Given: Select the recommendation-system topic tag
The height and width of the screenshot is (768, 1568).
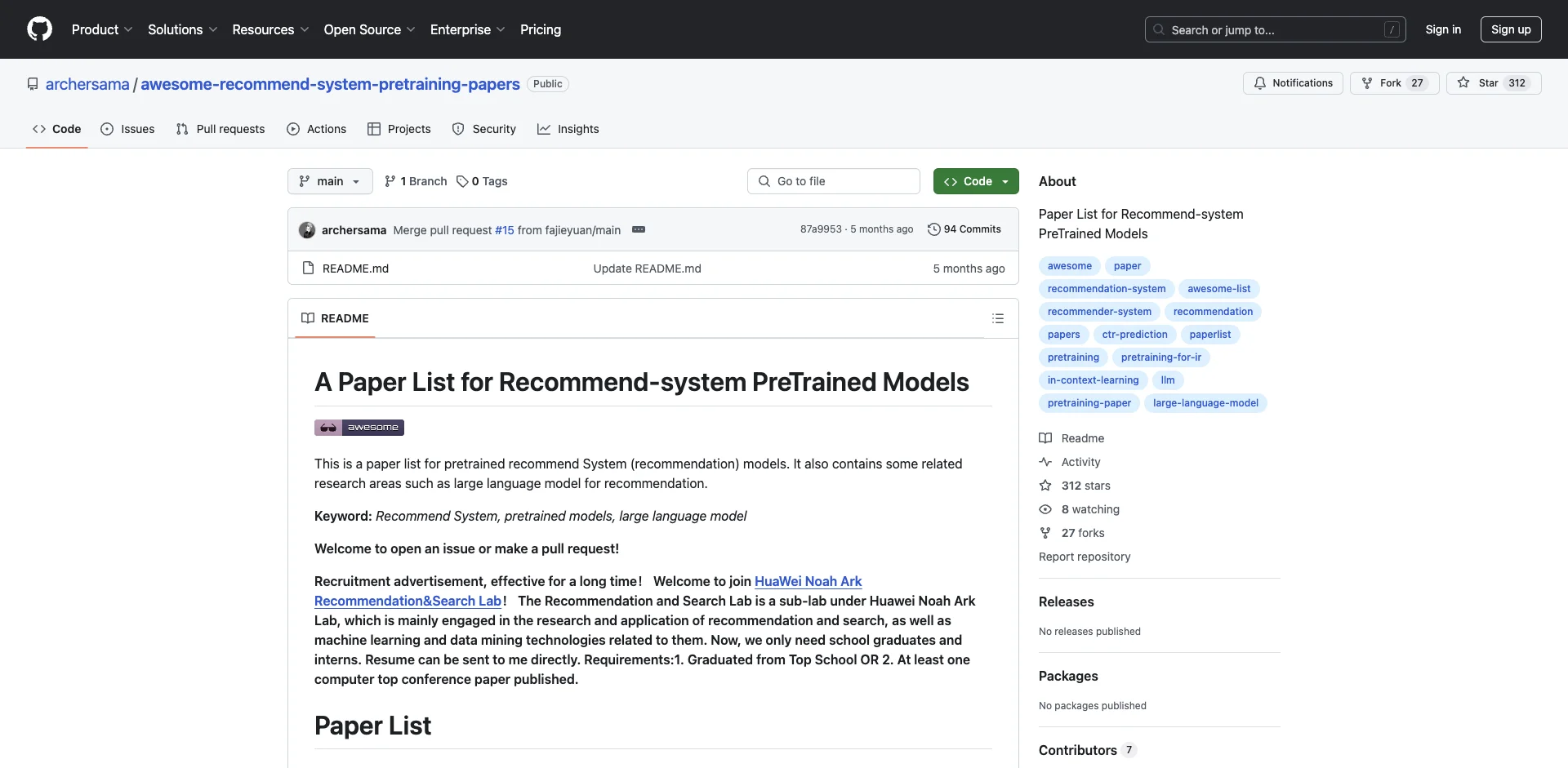Looking at the screenshot, I should tap(1107, 289).
